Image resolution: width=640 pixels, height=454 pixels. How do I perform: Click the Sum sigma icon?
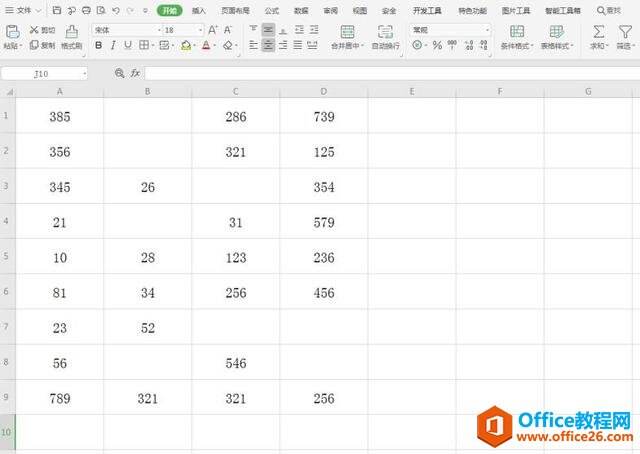pyautogui.click(x=599, y=31)
